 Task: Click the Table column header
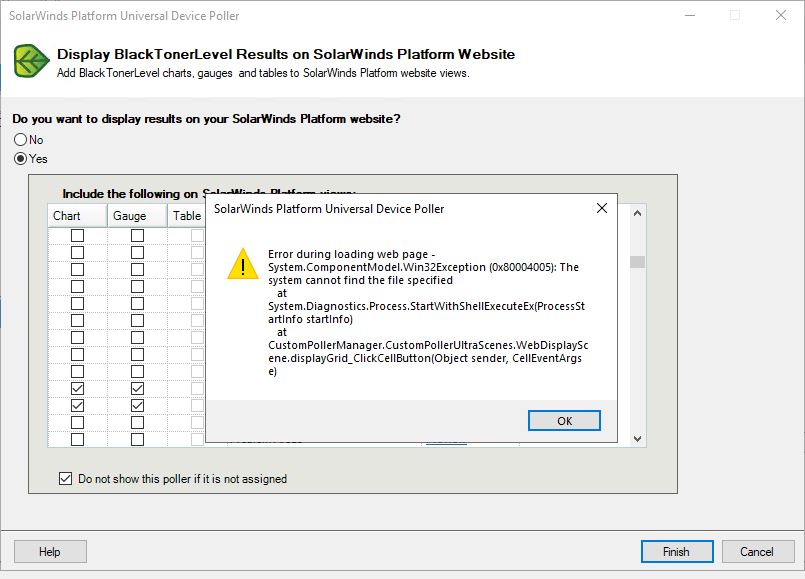point(187,216)
